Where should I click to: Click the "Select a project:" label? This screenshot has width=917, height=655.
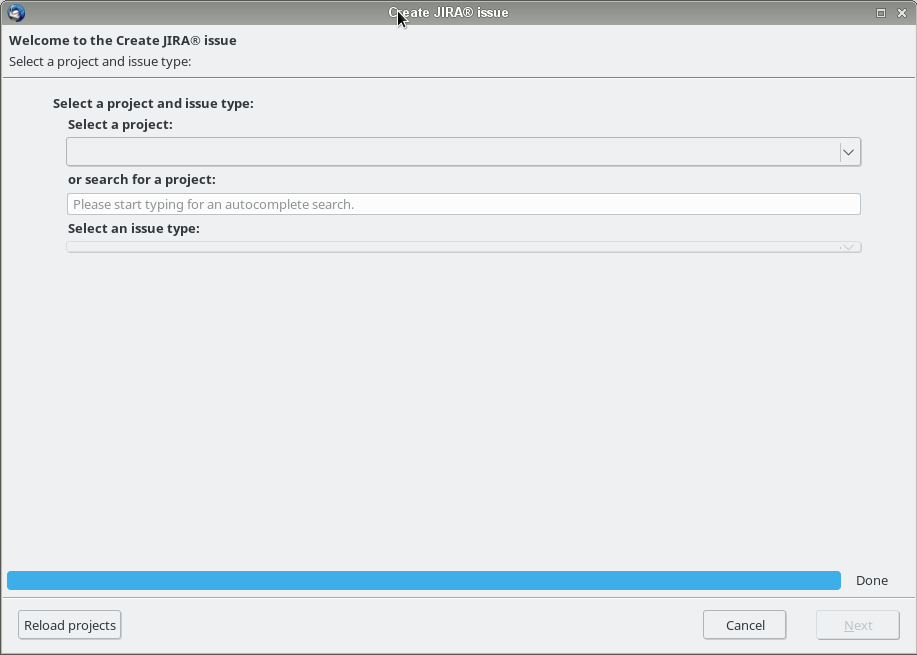point(120,125)
